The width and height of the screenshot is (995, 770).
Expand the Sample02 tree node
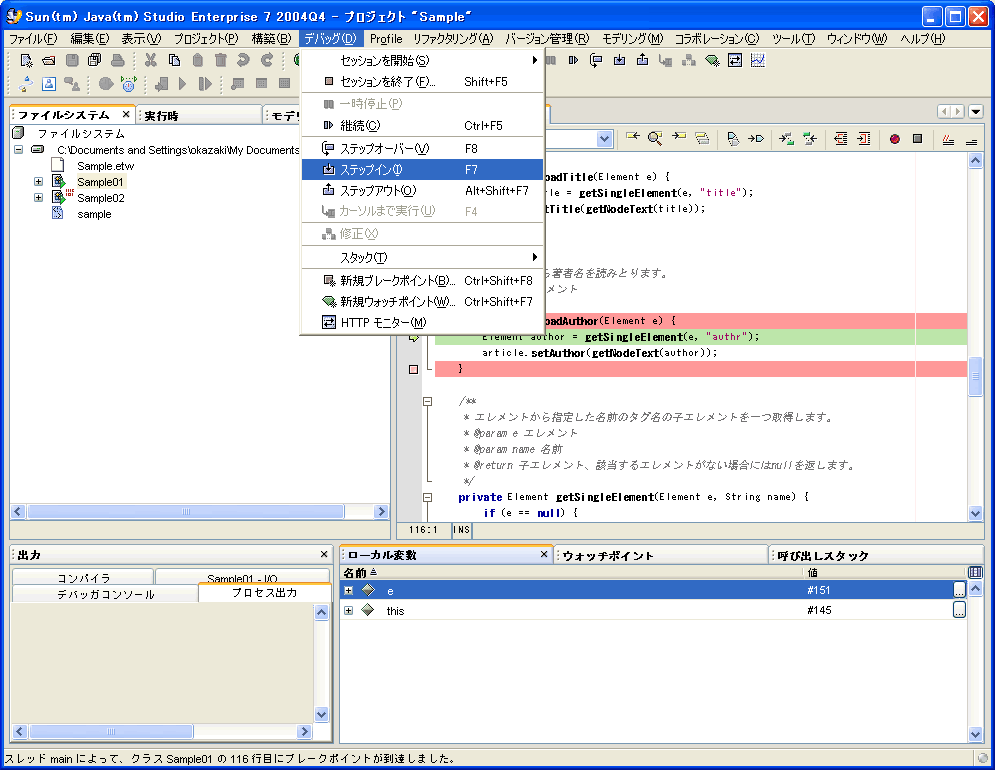point(39,197)
